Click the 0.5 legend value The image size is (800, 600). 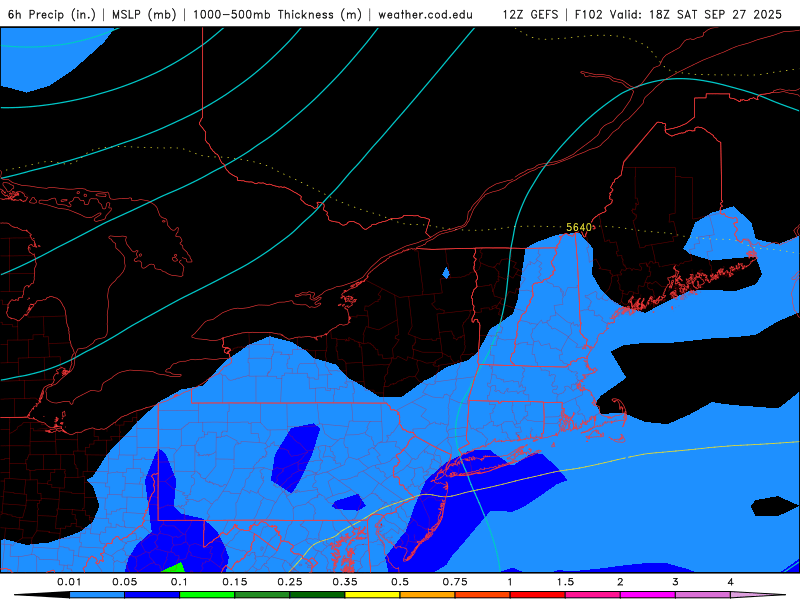pyautogui.click(x=400, y=582)
